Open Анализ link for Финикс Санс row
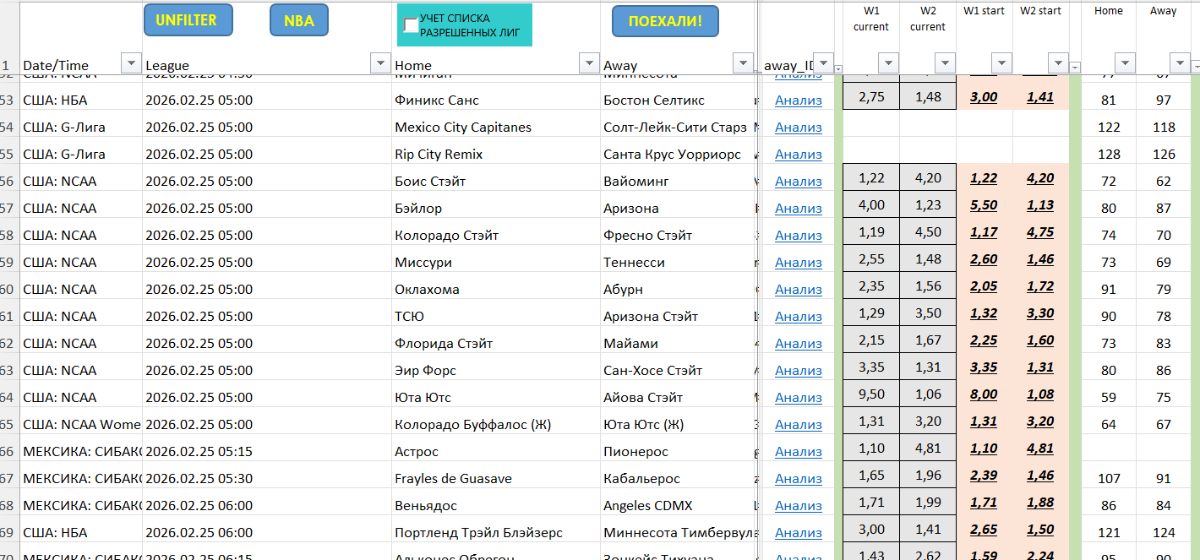1200x560 pixels. [798, 100]
